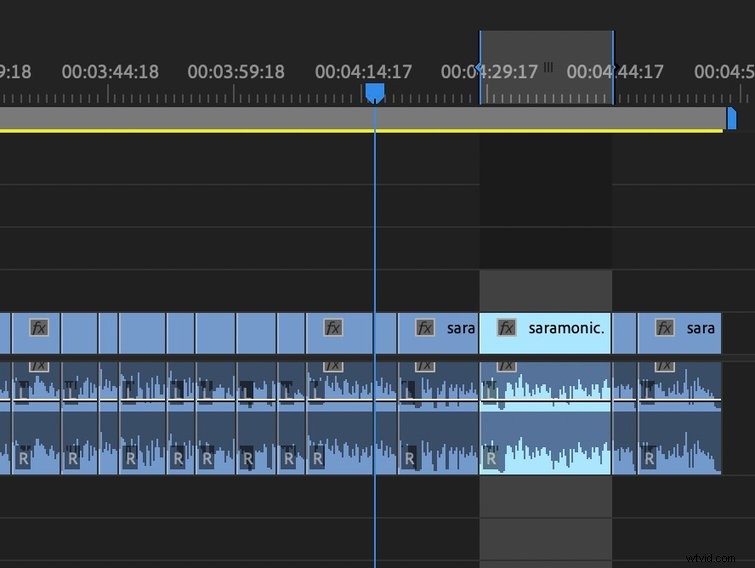Viewport: 755px width, 568px height.
Task: Click the In point marker on the time ruler
Action: 479,67
